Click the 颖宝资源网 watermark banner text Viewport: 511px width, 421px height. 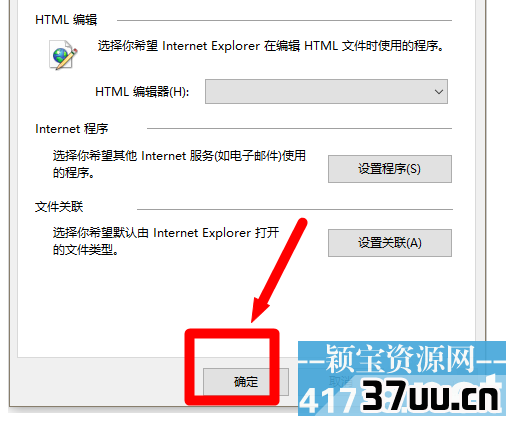coord(400,359)
